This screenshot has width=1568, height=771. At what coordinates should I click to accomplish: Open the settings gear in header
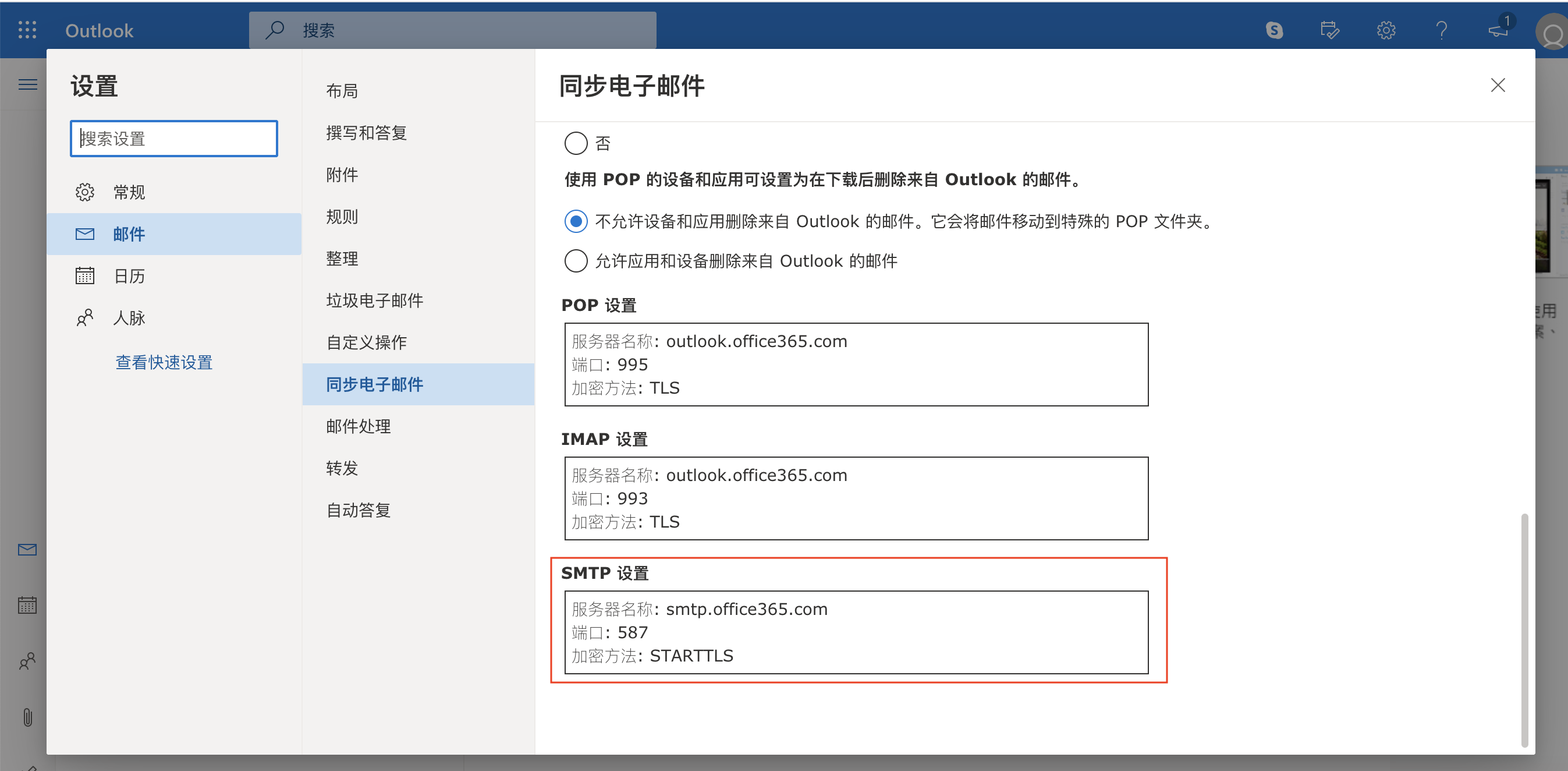pos(1386,30)
